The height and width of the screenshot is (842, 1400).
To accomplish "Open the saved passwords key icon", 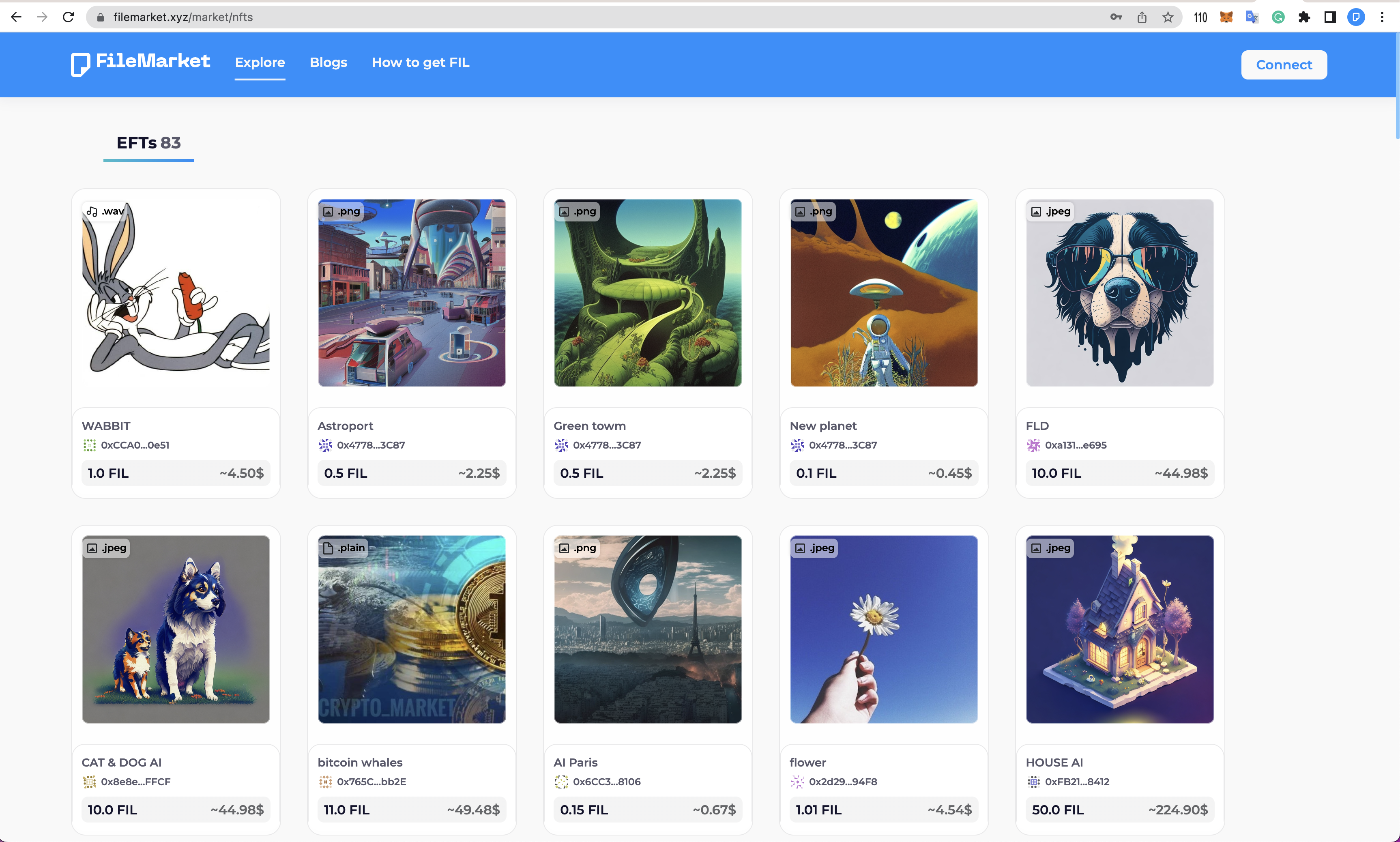I will point(1116,17).
